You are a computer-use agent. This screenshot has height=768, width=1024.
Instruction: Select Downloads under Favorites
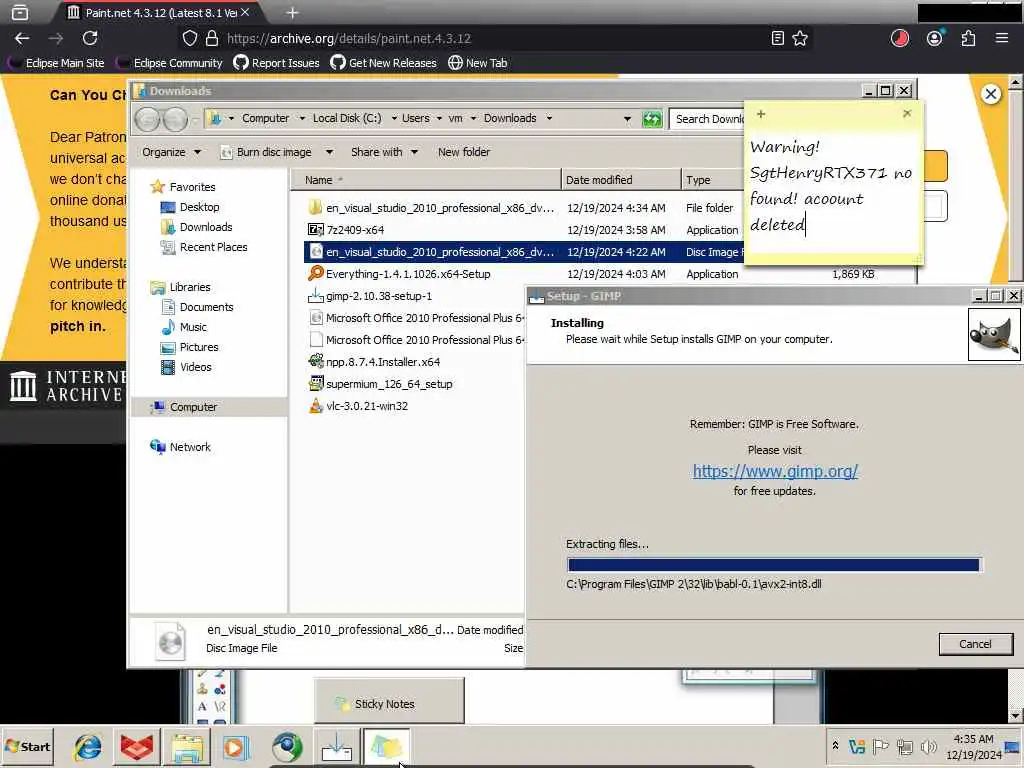[x=196, y=227]
